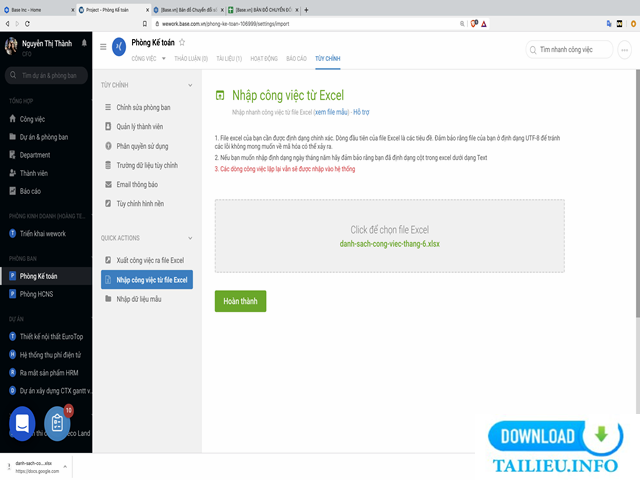Click Tìm nhanh công việc search box
Screen dimensions: 640x480
coord(569,50)
